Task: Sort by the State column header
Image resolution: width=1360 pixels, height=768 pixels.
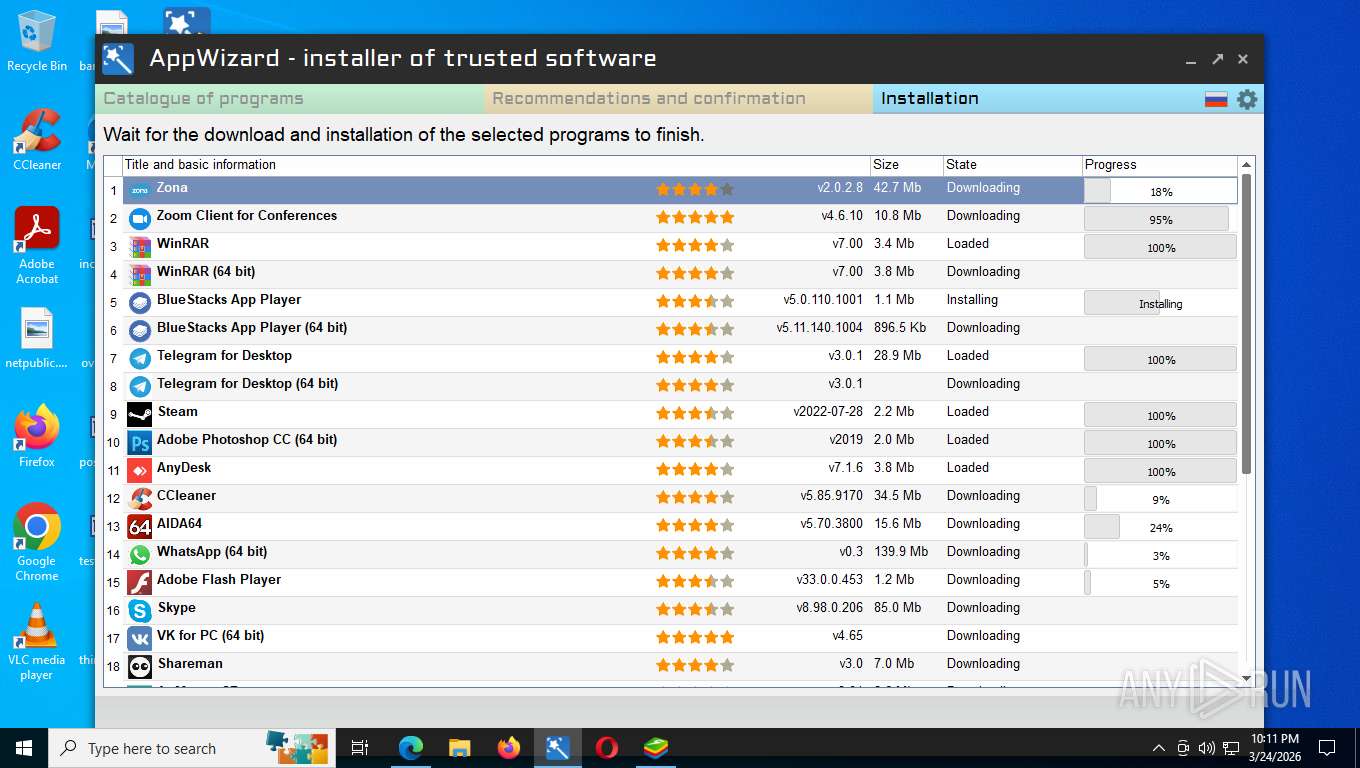Action: (x=1012, y=165)
